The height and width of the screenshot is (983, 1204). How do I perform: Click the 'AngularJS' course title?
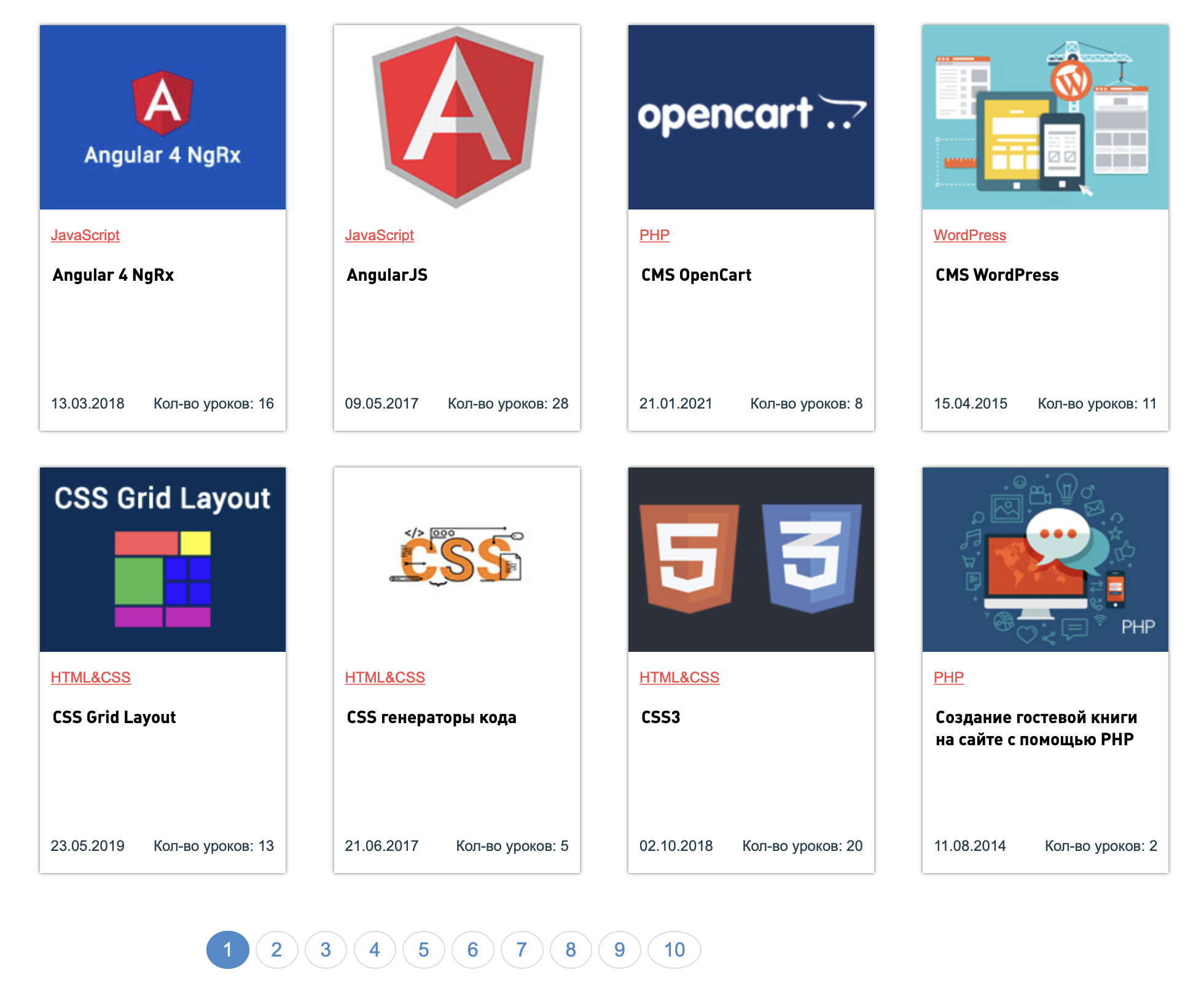point(388,275)
